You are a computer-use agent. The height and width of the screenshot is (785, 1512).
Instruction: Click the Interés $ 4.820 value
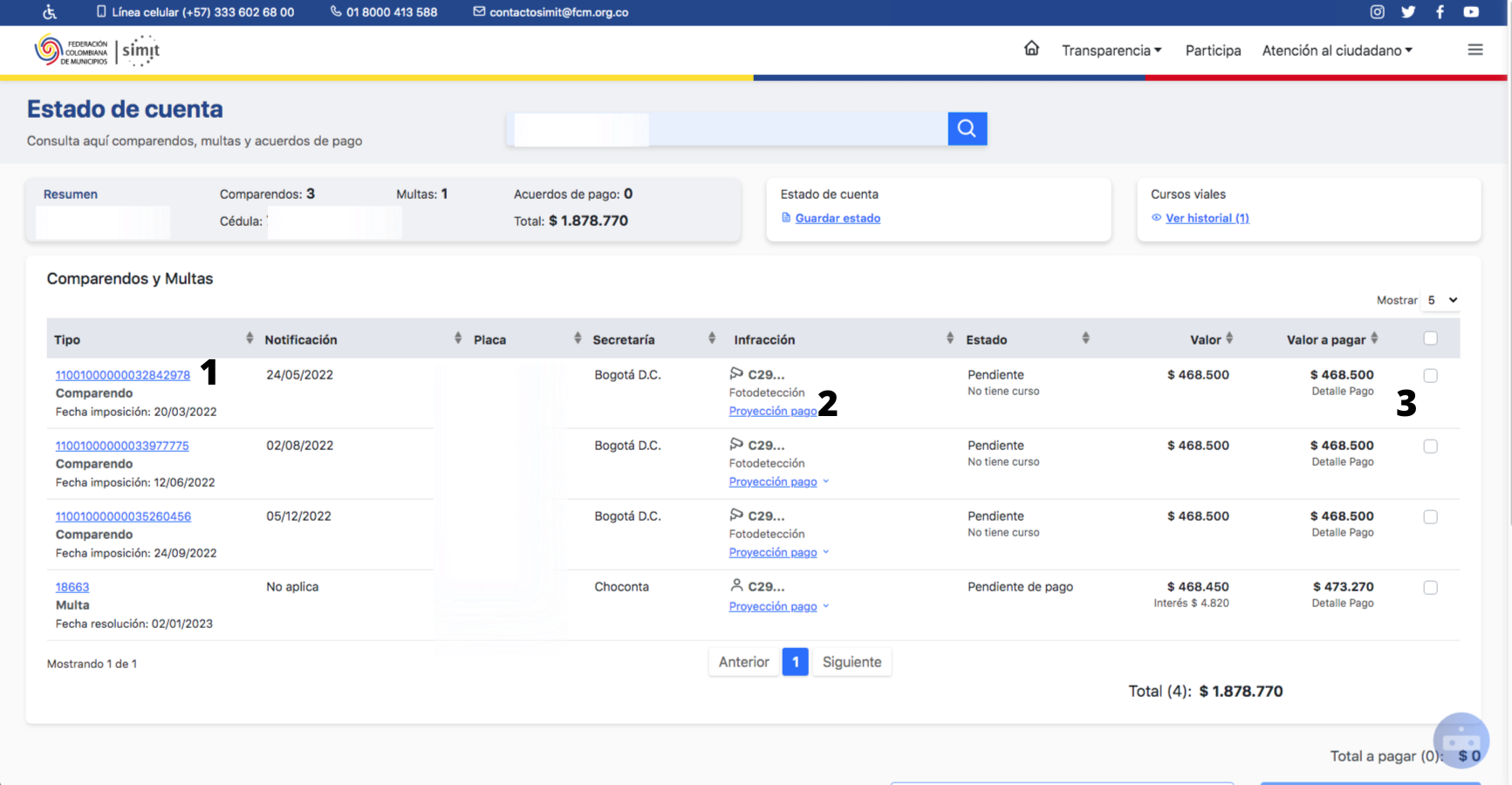point(1191,604)
